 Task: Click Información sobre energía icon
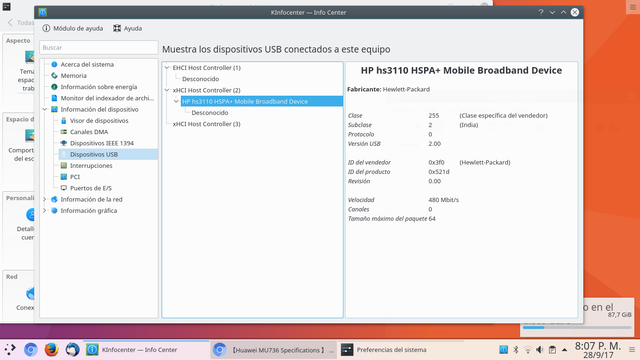coord(54,87)
